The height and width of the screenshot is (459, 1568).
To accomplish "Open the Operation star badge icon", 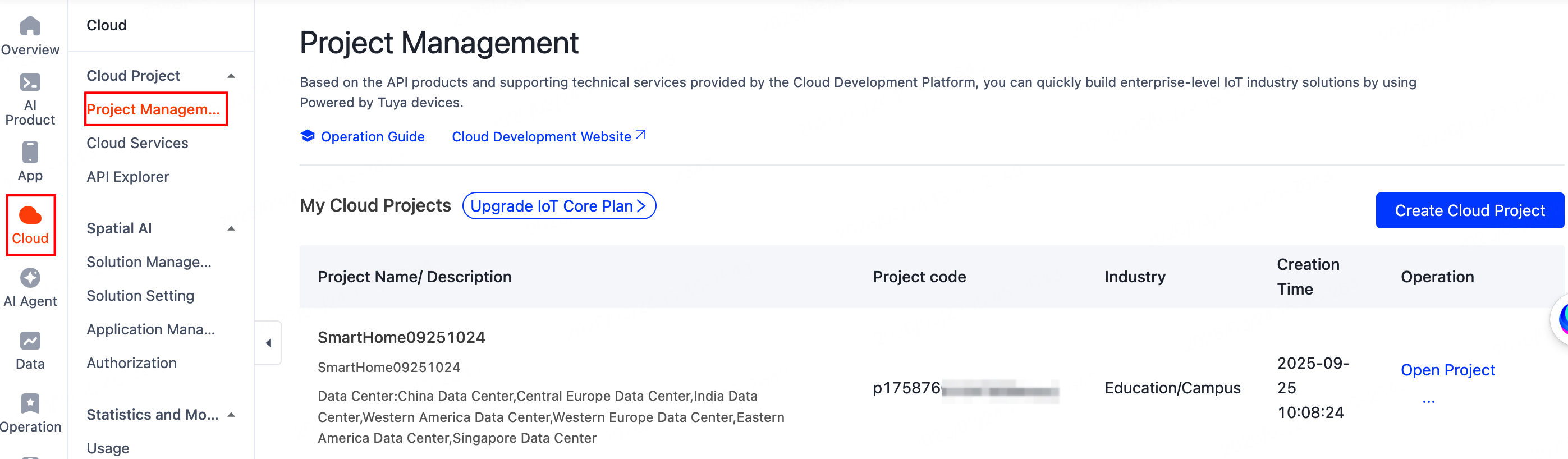I will (x=30, y=403).
